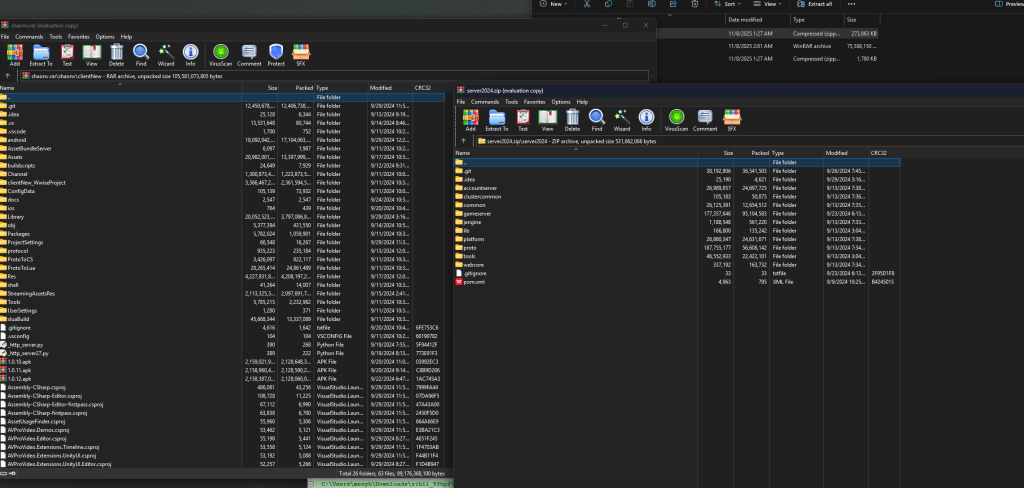Image resolution: width=1024 pixels, height=488 pixels.
Task: Select the gameserver folder in server2024.zip
Action: pos(479,213)
